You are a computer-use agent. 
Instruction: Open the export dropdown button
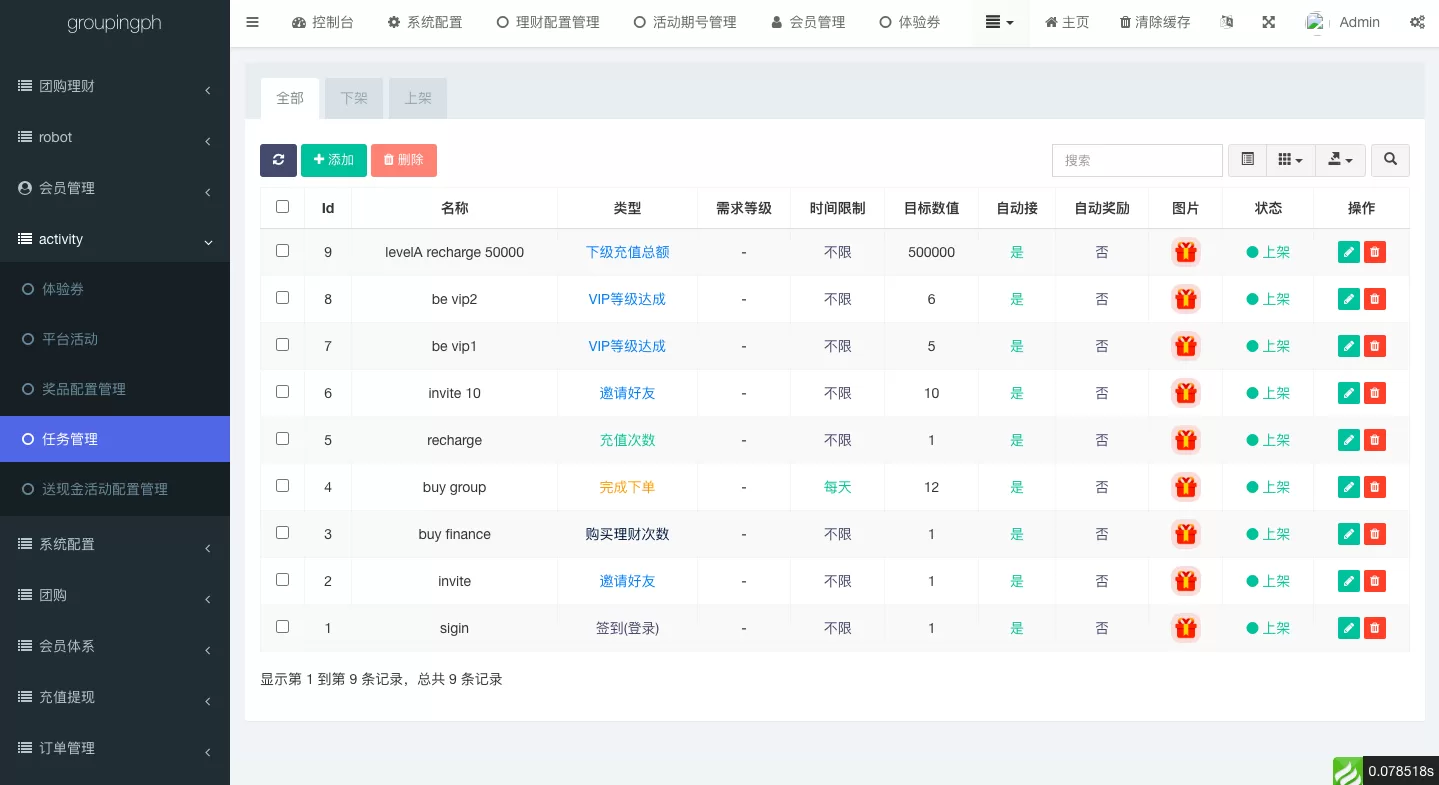point(1340,160)
